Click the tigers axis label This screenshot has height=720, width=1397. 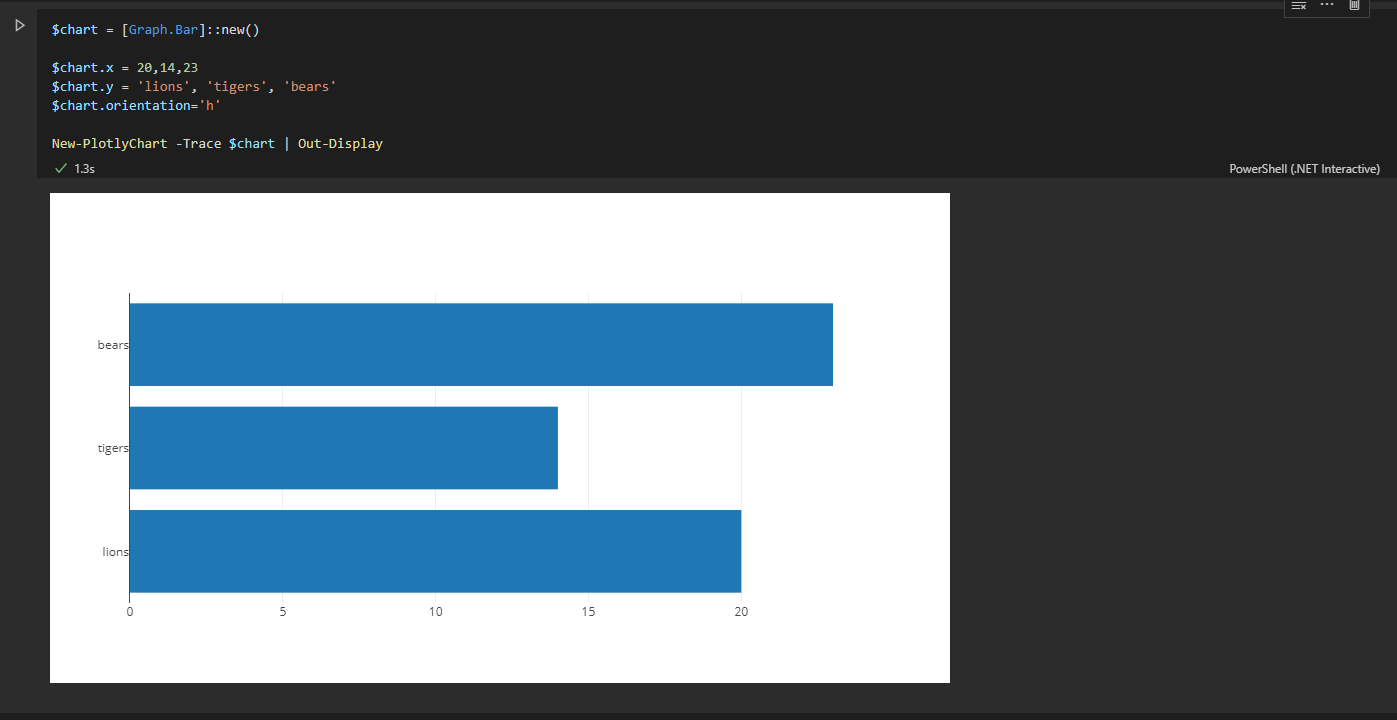click(x=112, y=447)
